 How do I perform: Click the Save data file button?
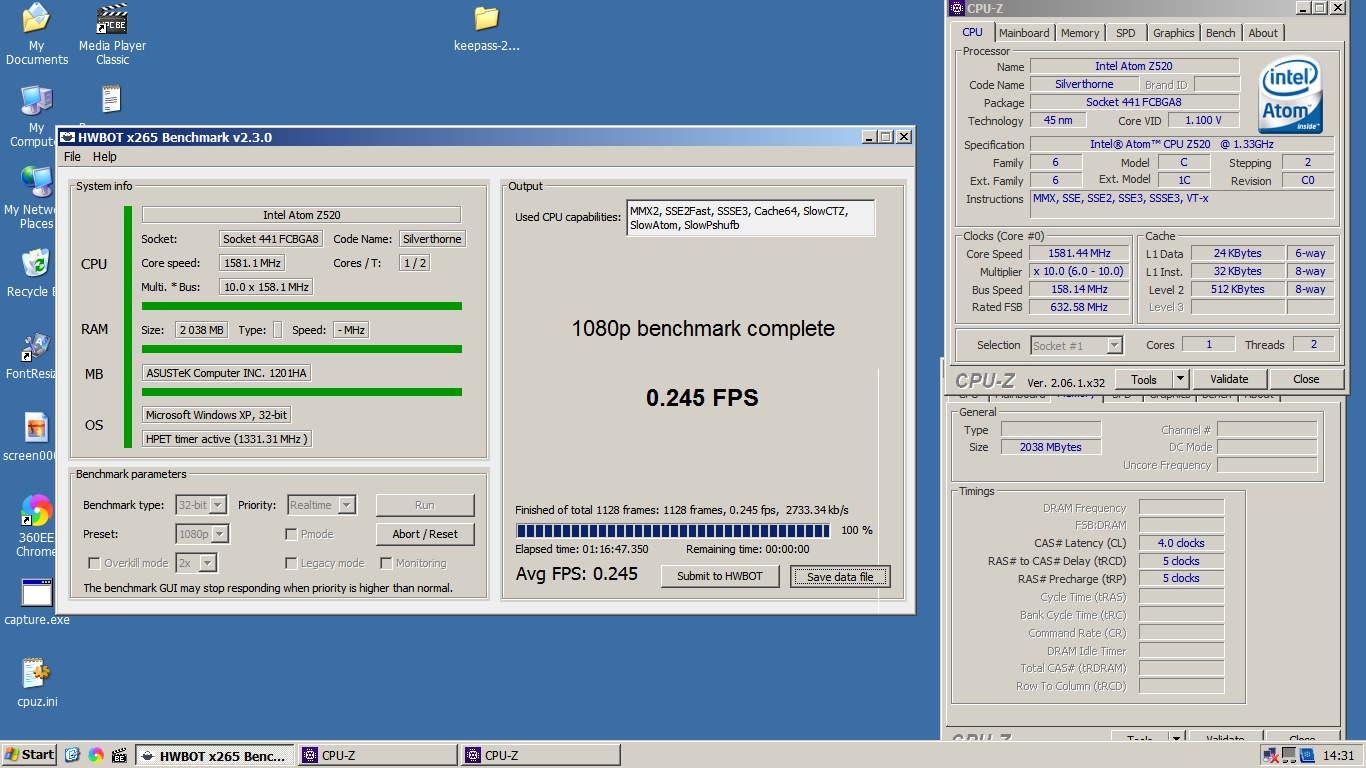[x=840, y=576]
